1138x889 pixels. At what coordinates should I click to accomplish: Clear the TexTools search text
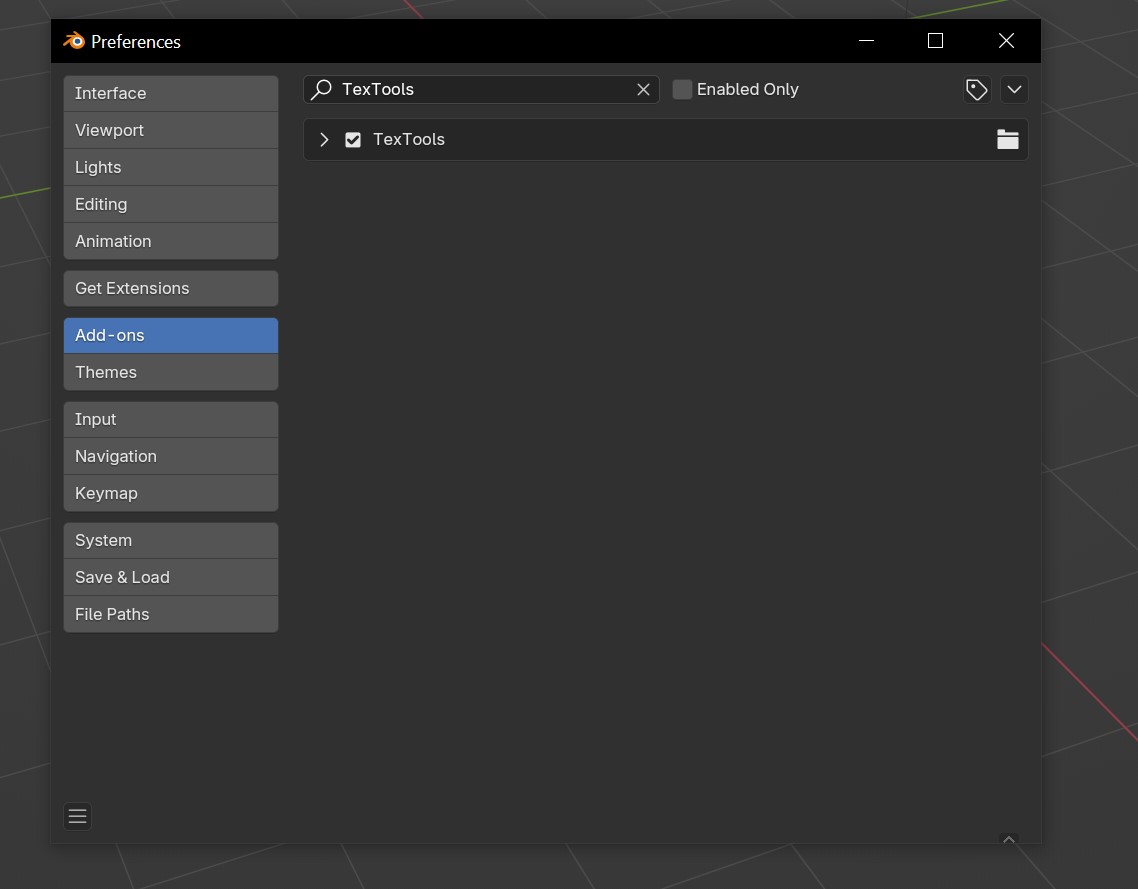pyautogui.click(x=643, y=89)
